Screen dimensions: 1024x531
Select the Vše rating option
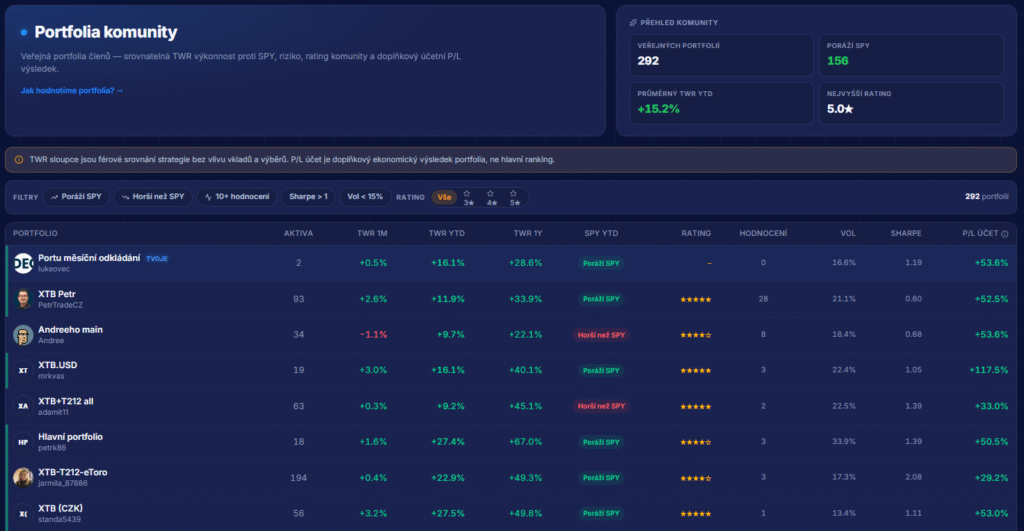[444, 197]
